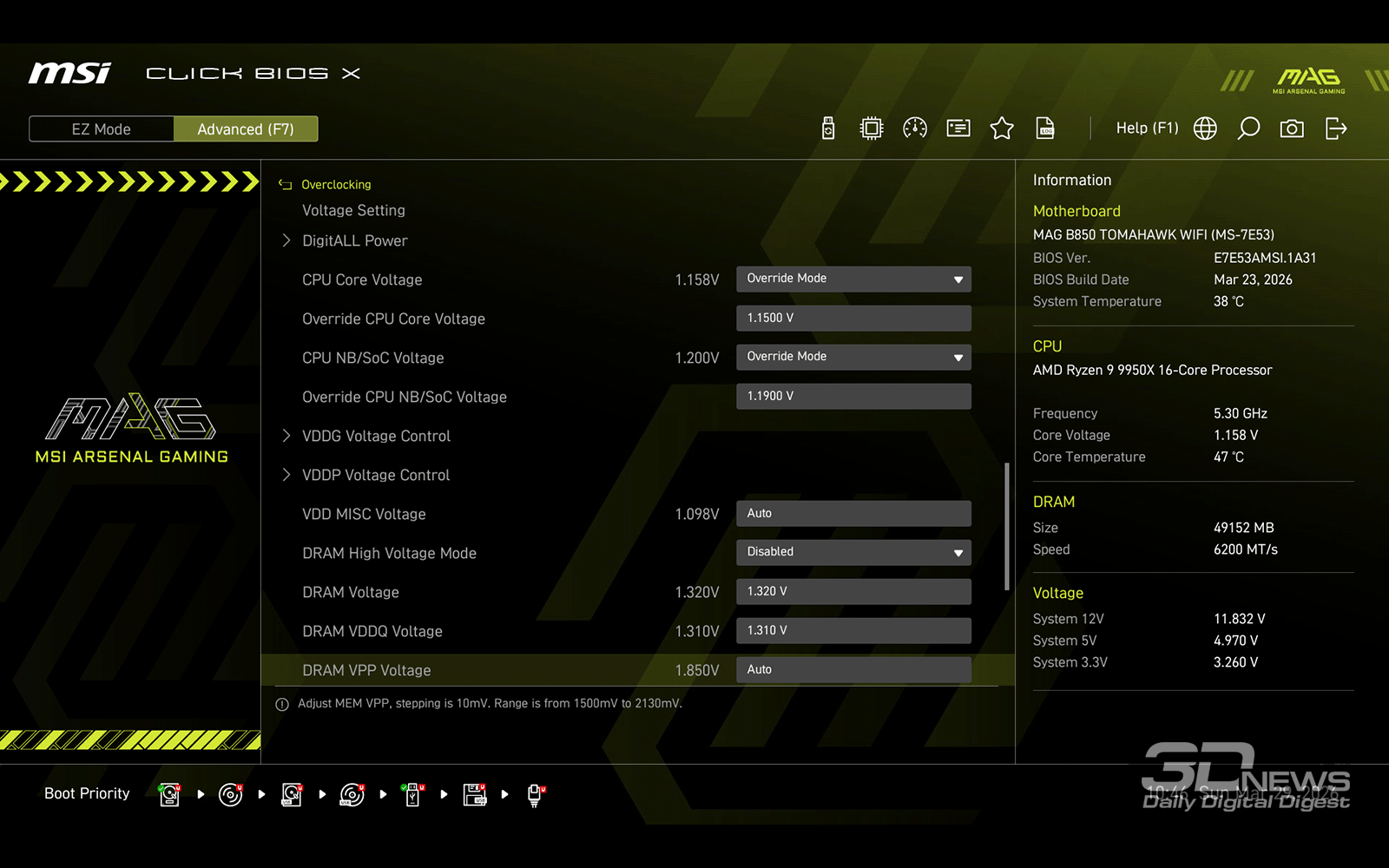Open search with the magnifier icon
The height and width of the screenshot is (868, 1389).
click(1248, 128)
